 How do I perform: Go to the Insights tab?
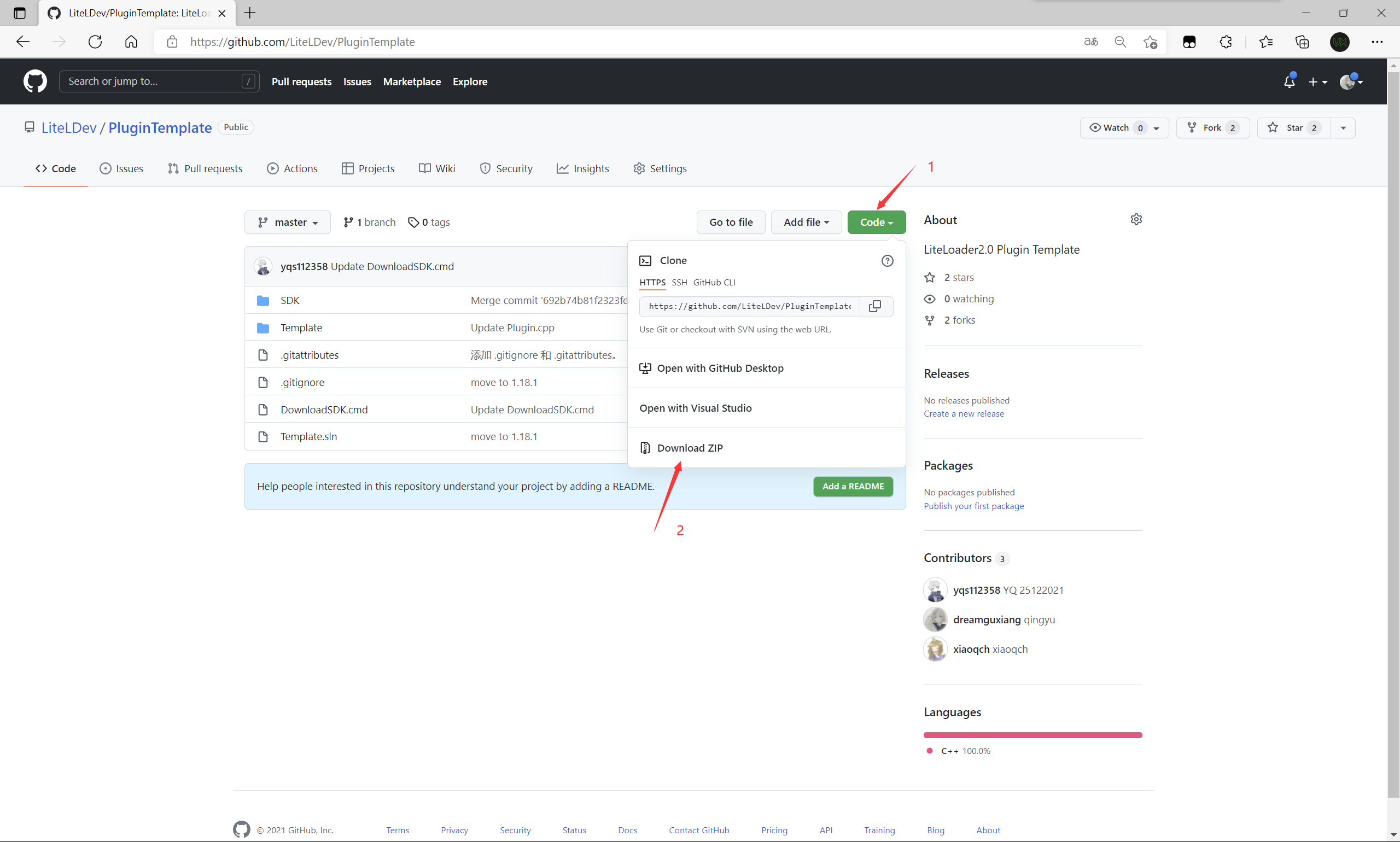[x=583, y=168]
